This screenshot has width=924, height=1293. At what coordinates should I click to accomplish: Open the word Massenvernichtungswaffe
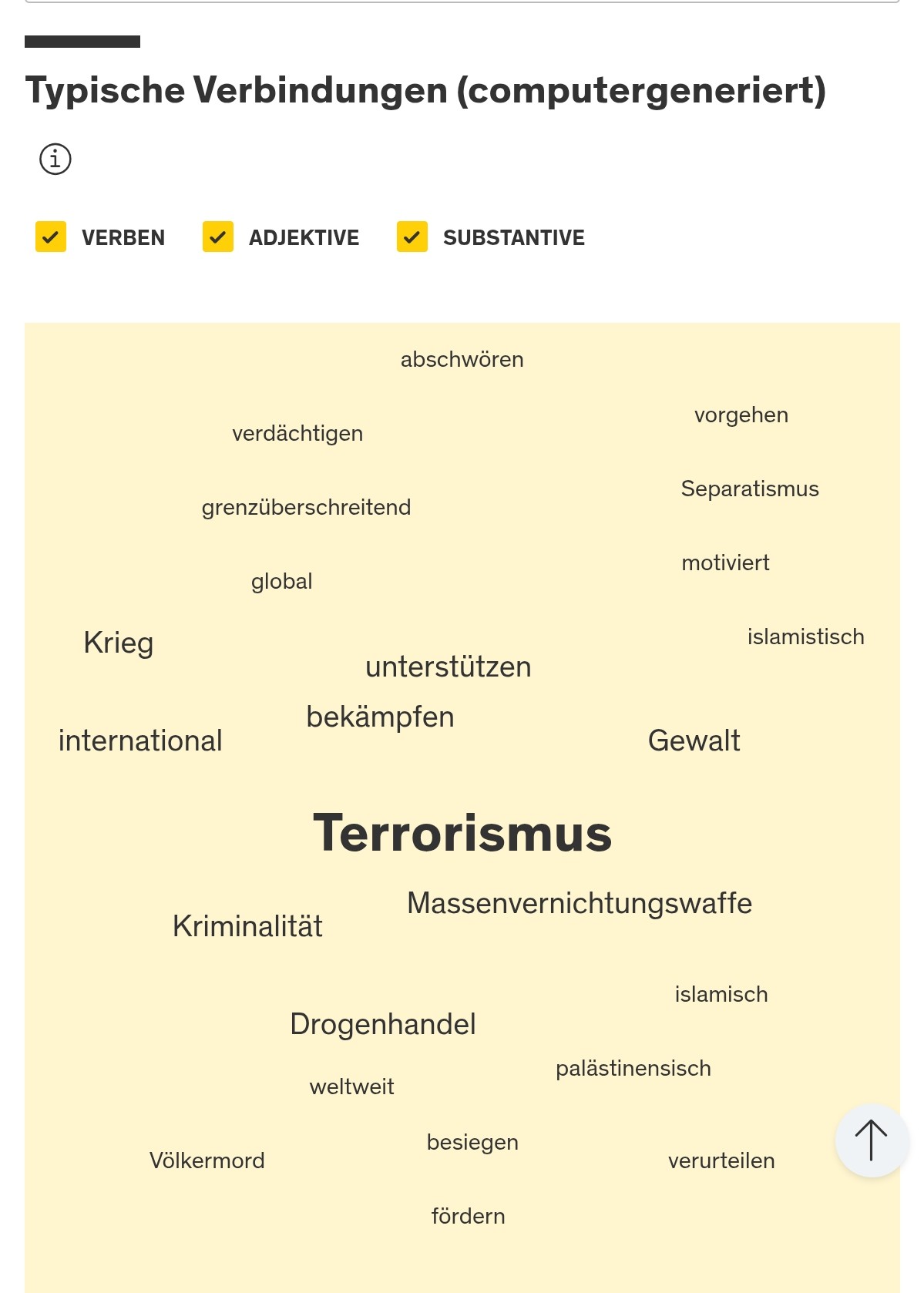(580, 904)
